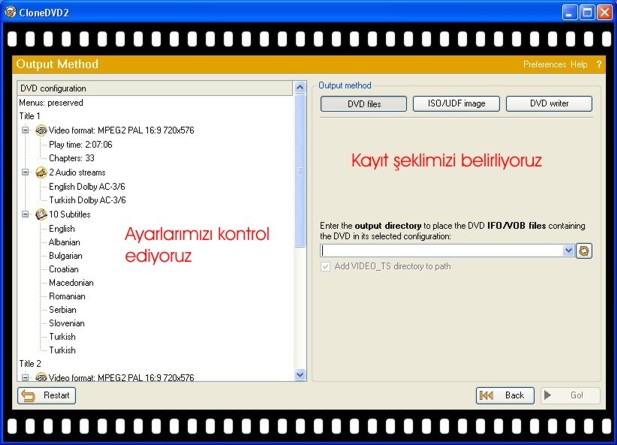Click the output directory text field
Screen dimensions: 617x445
coord(442,251)
